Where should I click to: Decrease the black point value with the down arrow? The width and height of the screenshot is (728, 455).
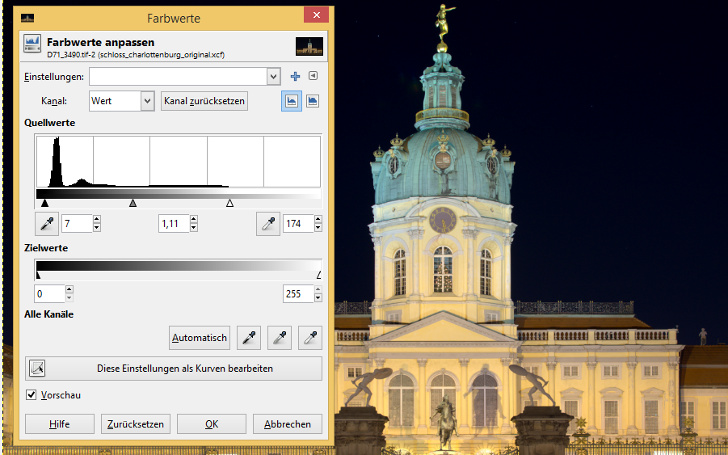click(97, 228)
